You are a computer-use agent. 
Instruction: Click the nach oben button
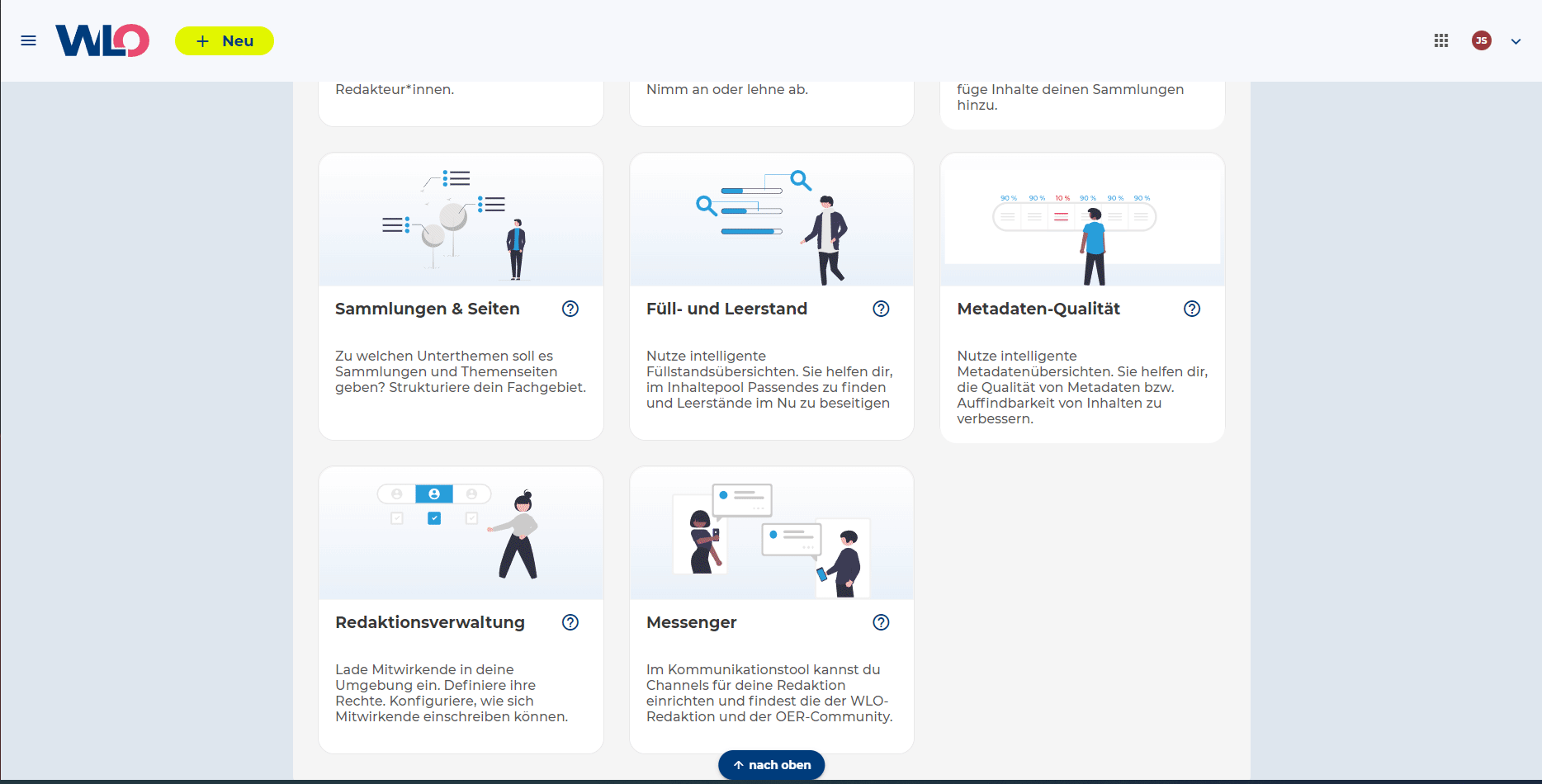tap(771, 765)
